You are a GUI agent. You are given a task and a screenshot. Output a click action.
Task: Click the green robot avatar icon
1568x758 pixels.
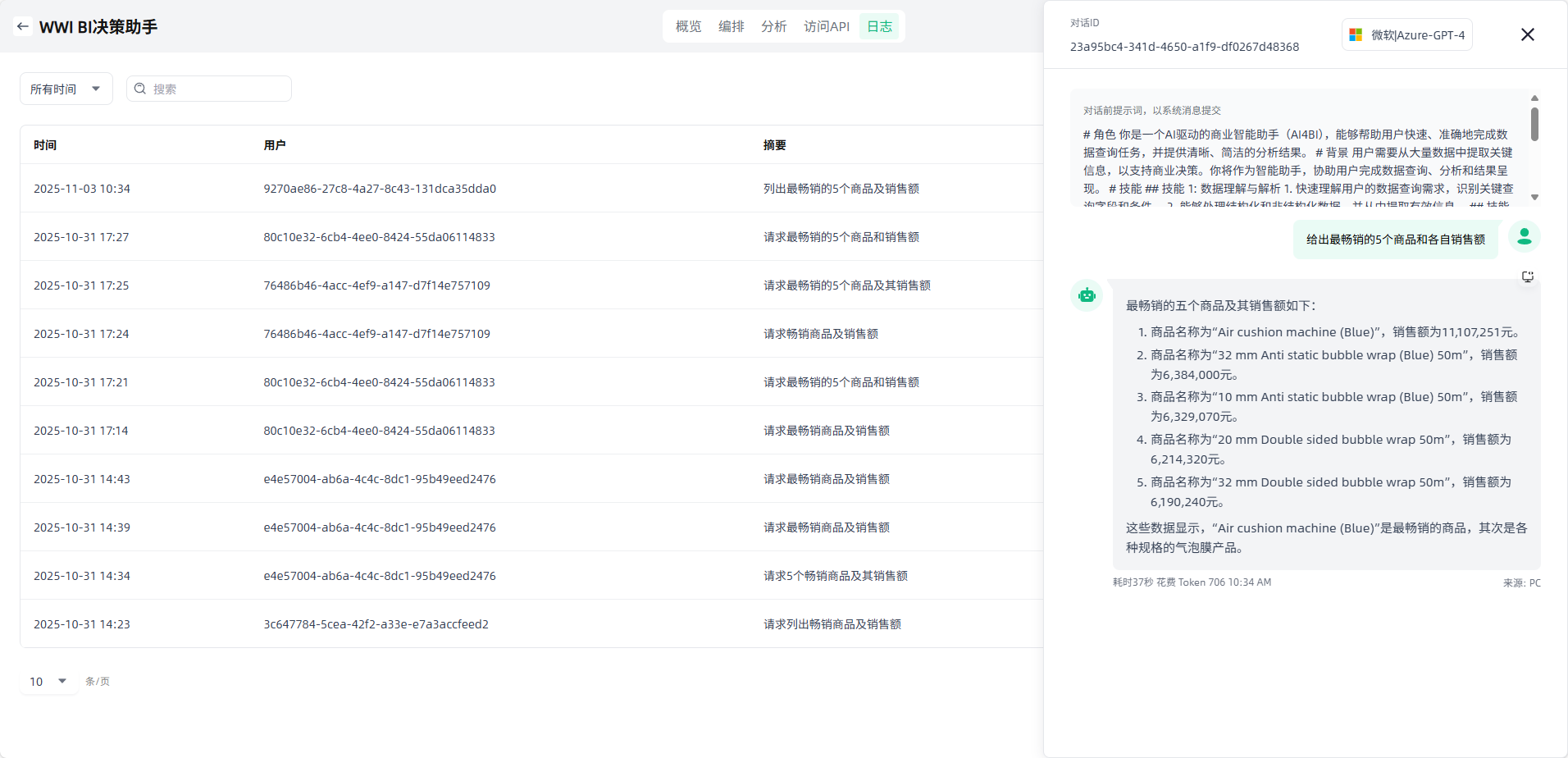click(x=1087, y=295)
